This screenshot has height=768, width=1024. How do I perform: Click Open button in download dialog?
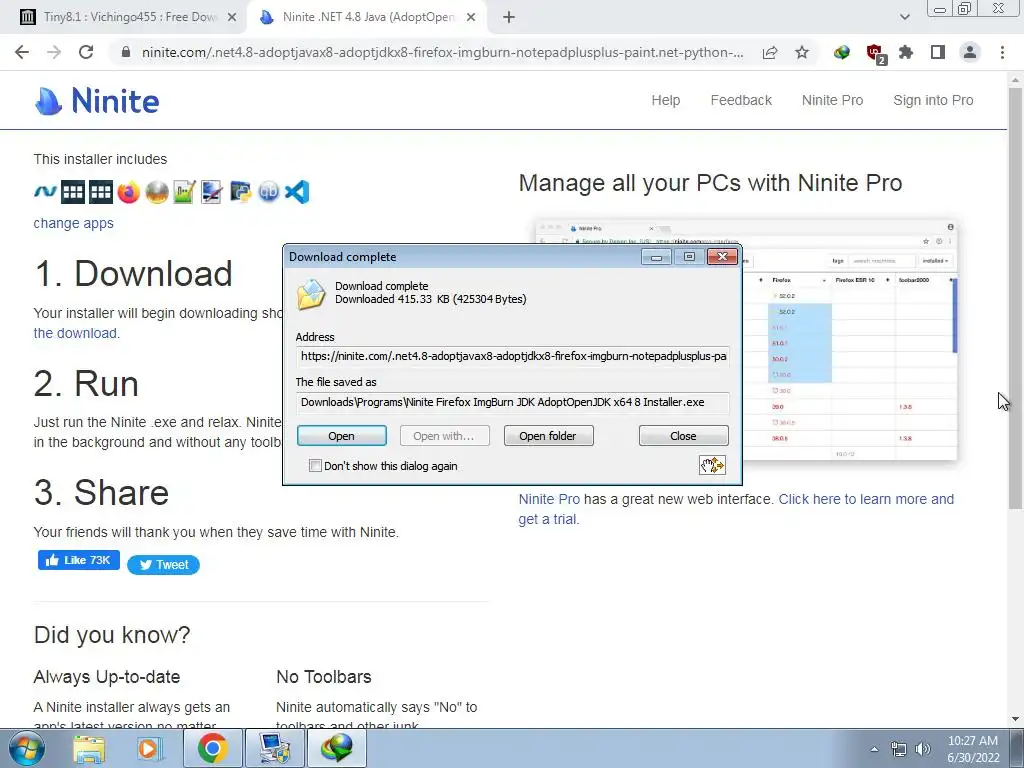[342, 436]
